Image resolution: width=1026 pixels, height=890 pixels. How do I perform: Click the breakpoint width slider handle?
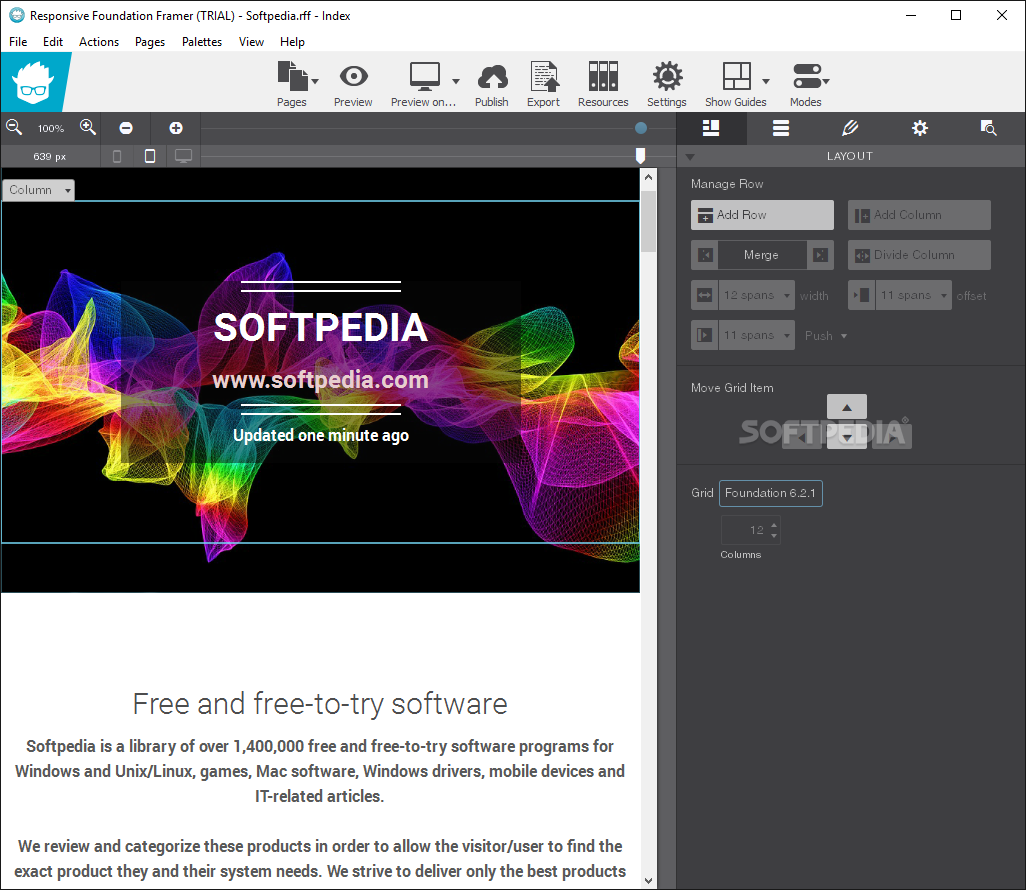point(641,156)
